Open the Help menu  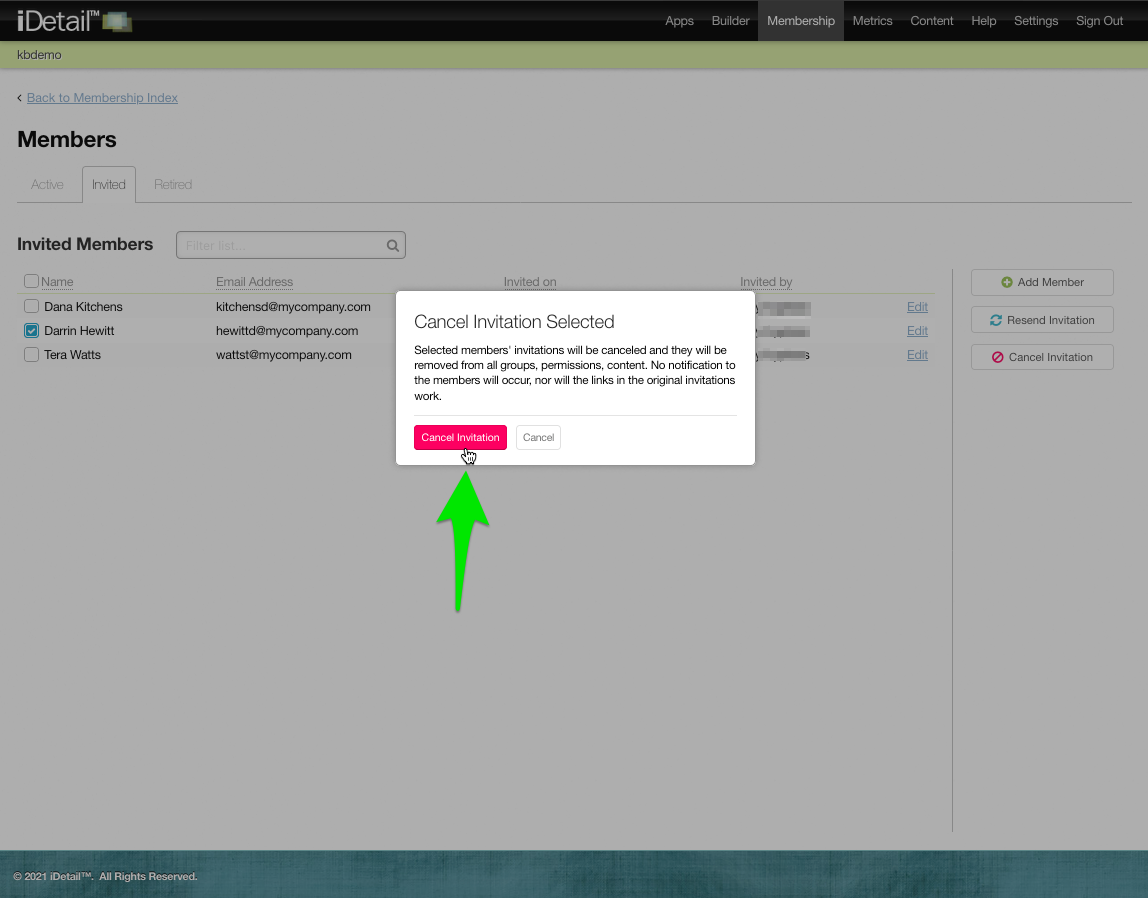pyautogui.click(x=983, y=20)
